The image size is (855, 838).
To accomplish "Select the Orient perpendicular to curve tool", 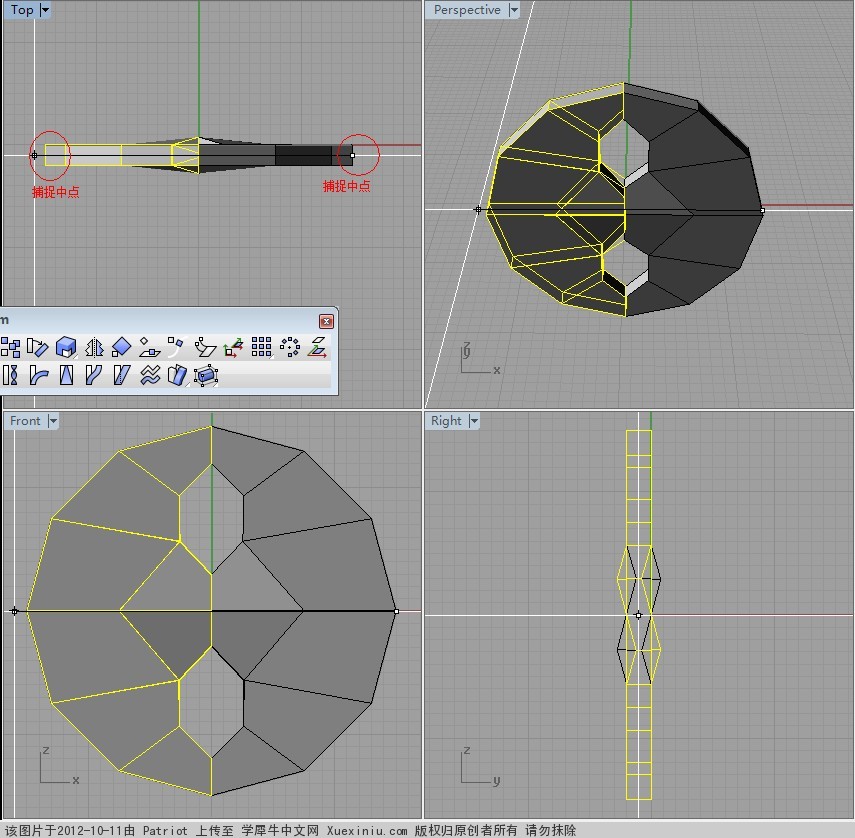I will click(176, 347).
